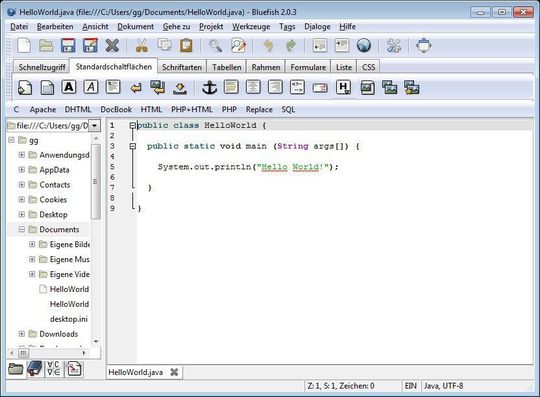Switch to the CSS tab

(x=368, y=67)
